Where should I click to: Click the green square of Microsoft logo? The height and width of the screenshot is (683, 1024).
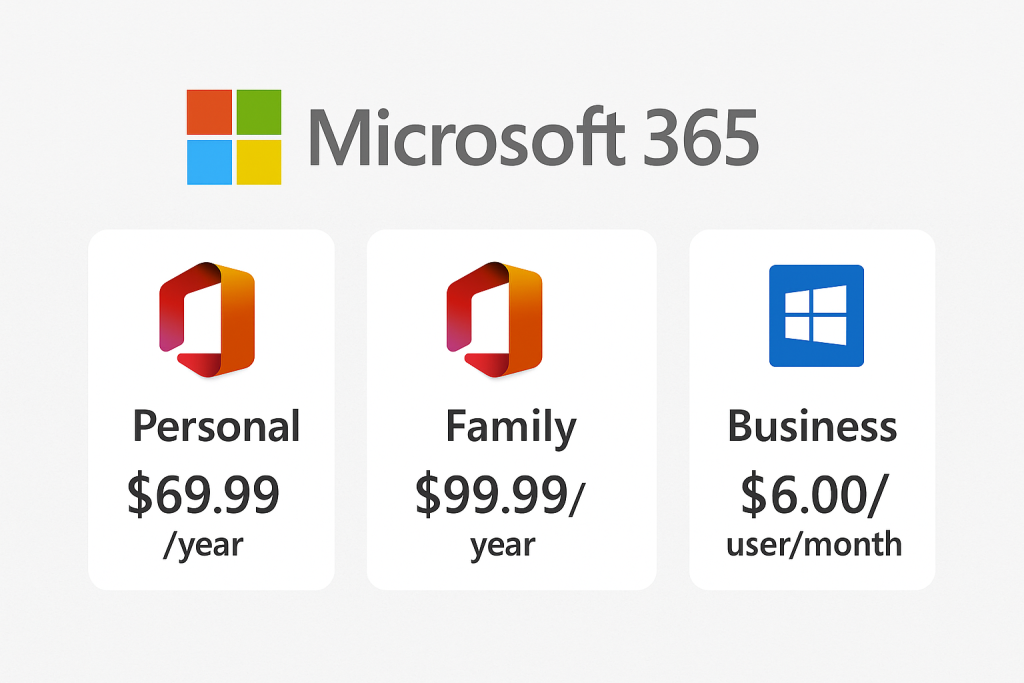tap(258, 112)
